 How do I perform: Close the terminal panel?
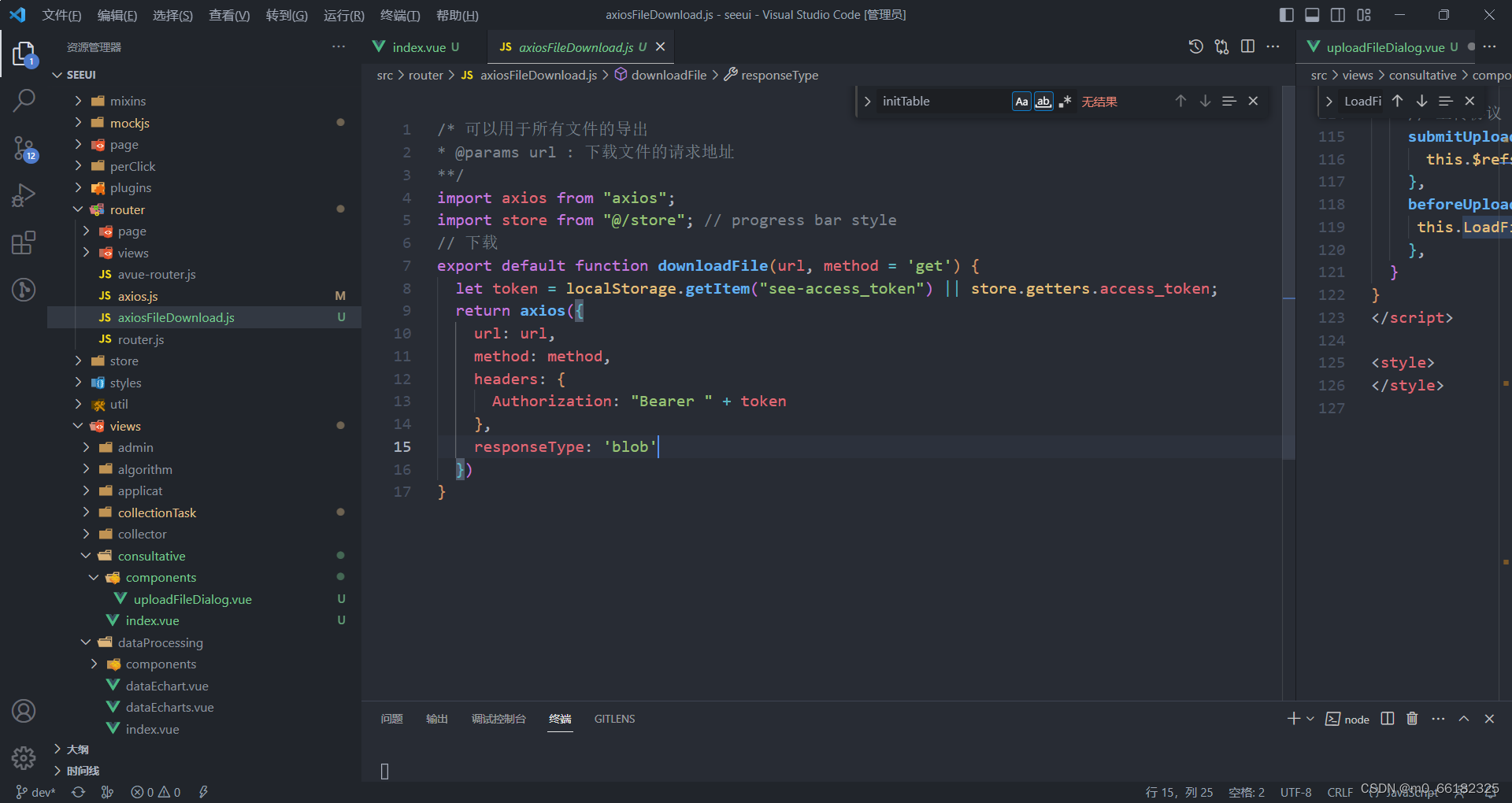pyautogui.click(x=1489, y=719)
